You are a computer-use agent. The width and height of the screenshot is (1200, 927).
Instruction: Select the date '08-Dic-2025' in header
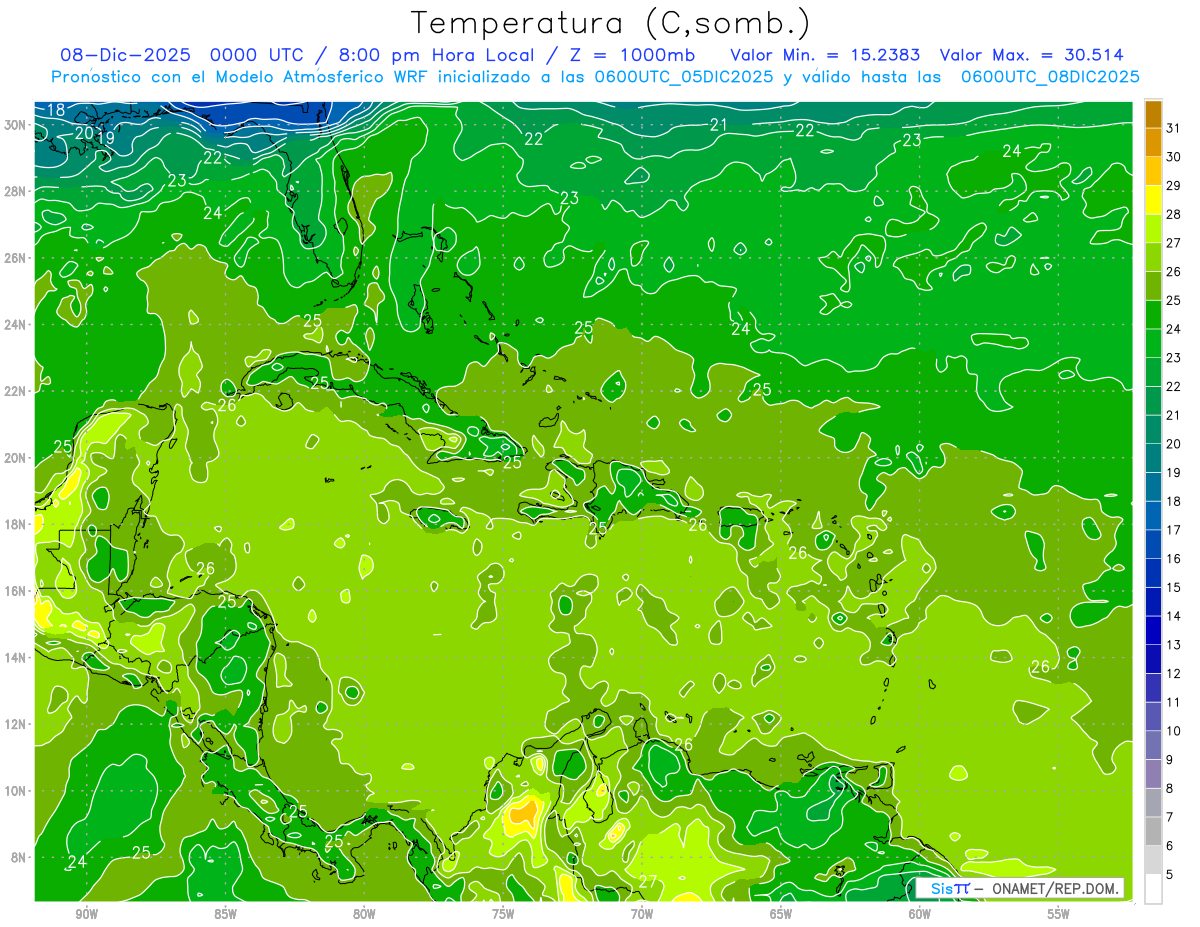(126, 55)
